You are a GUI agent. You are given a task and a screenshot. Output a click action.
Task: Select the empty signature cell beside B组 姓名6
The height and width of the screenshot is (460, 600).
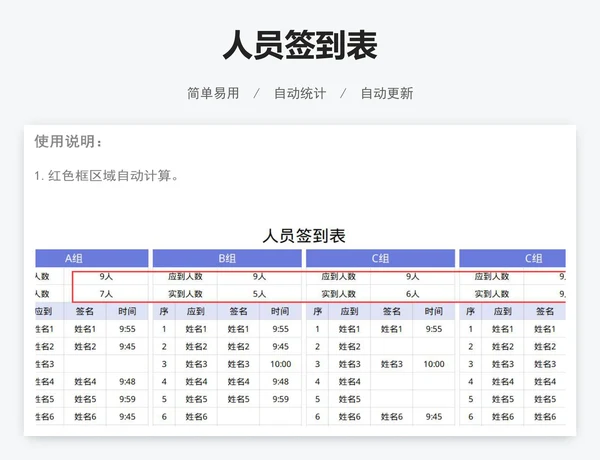tap(238, 417)
